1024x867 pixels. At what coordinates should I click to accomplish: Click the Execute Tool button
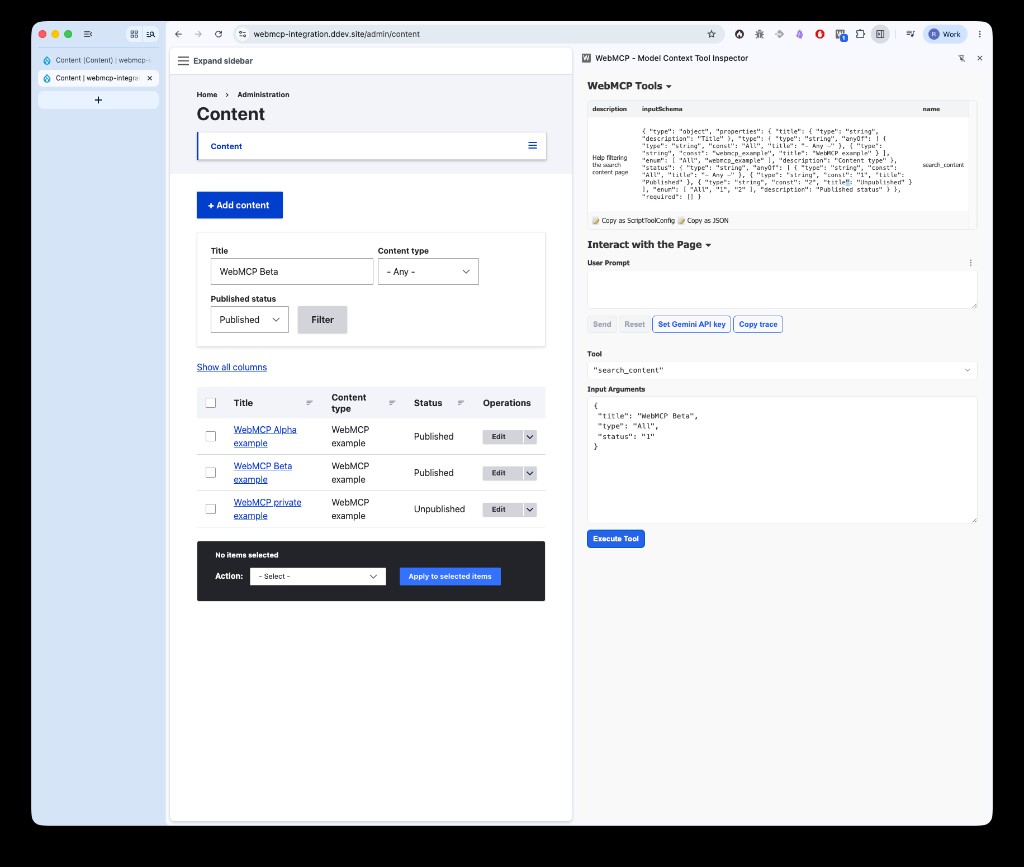616,539
